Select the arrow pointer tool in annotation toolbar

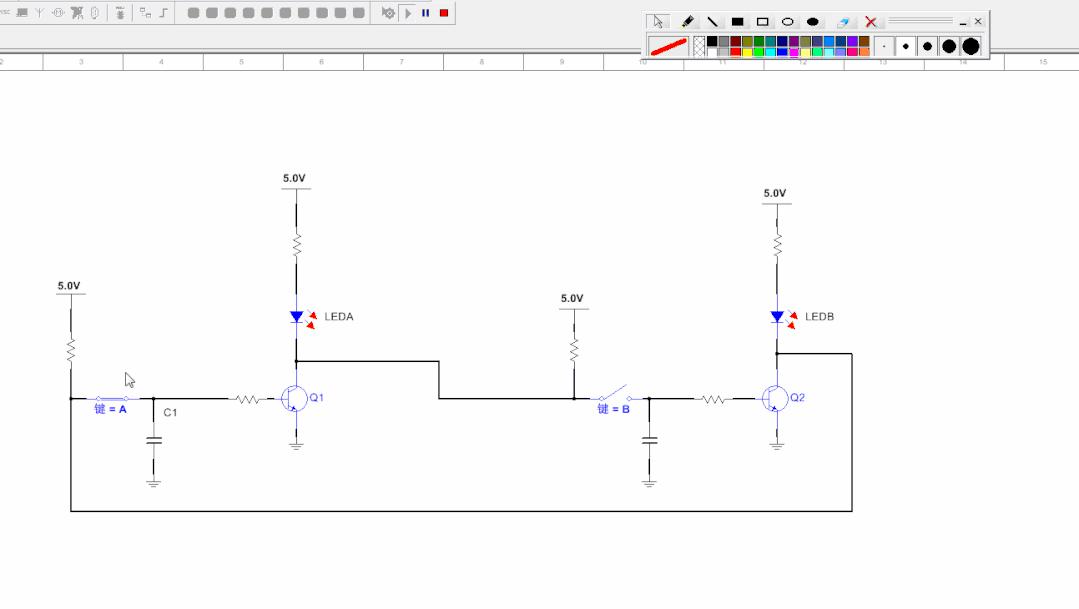click(x=658, y=21)
